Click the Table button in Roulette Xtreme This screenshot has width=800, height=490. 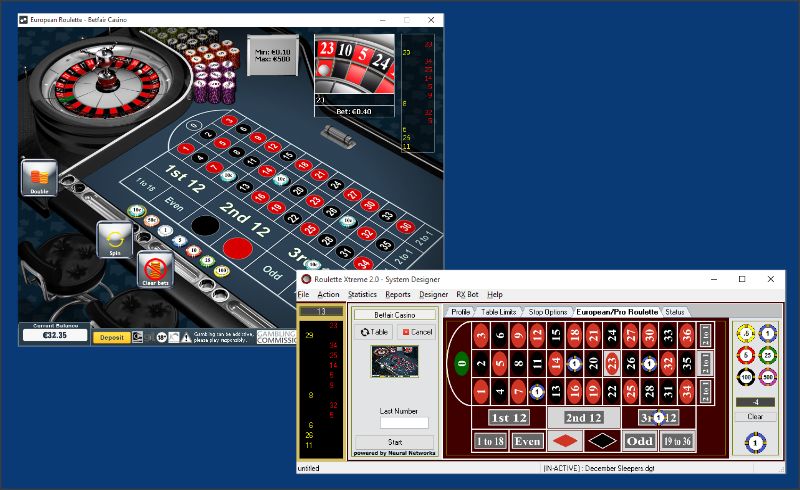[374, 332]
